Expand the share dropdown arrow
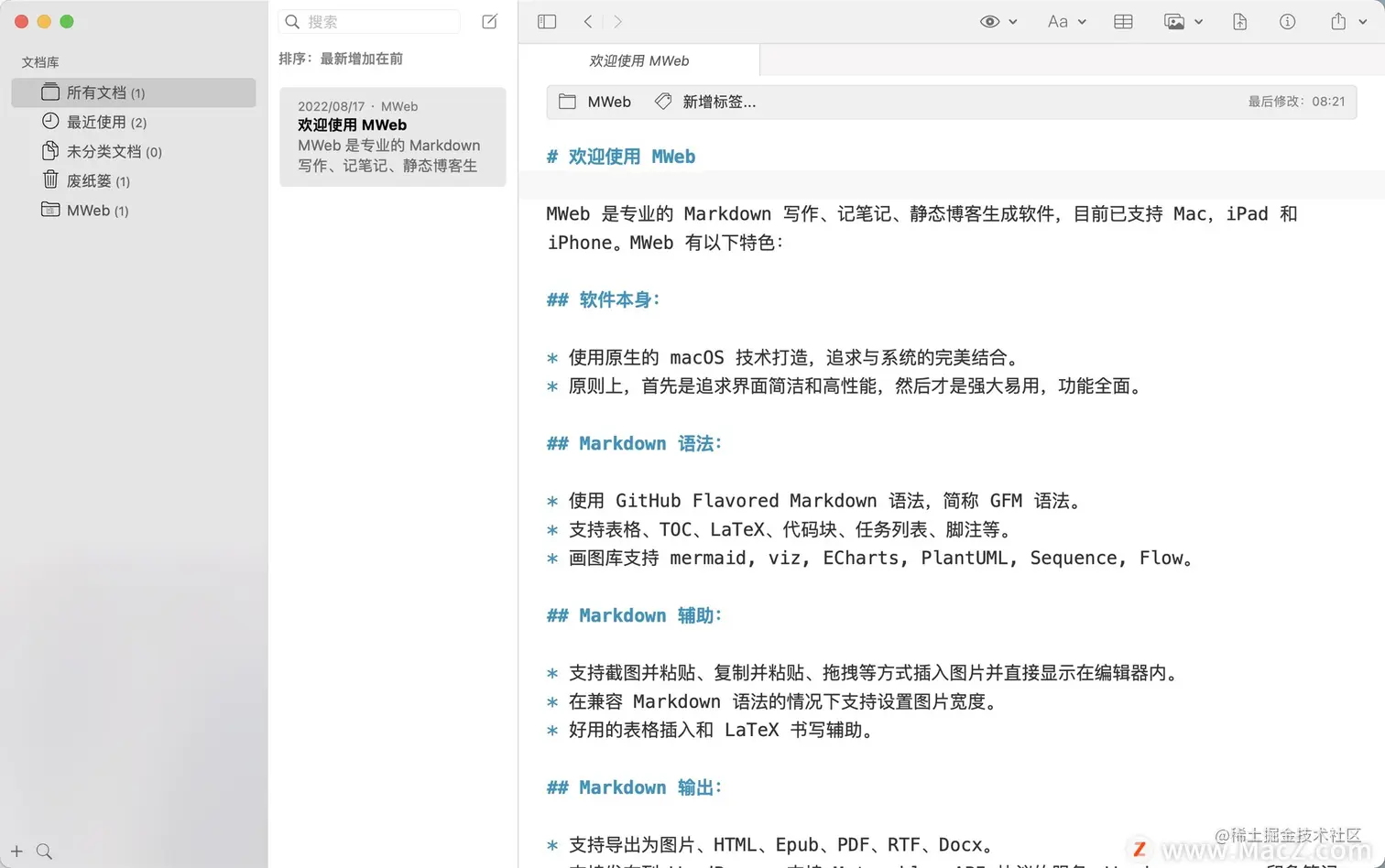Image resolution: width=1385 pixels, height=868 pixels. [x=1362, y=22]
